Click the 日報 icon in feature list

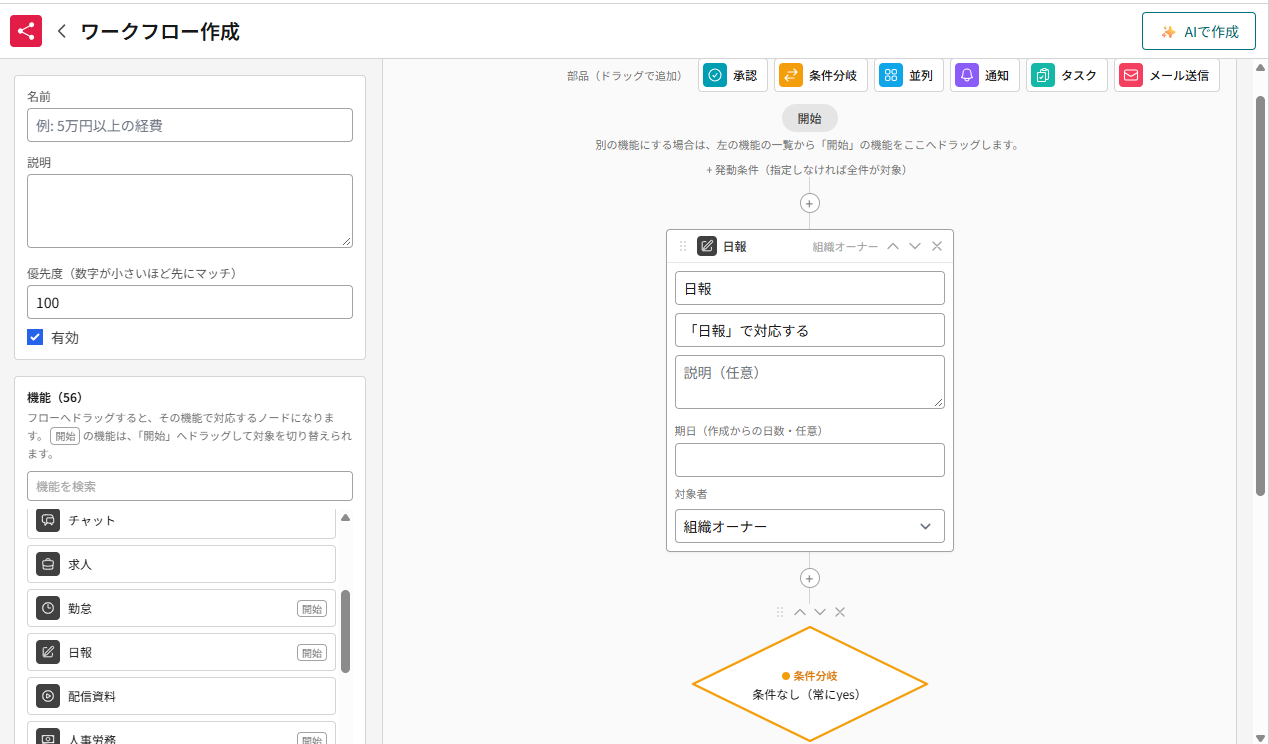[x=48, y=652]
